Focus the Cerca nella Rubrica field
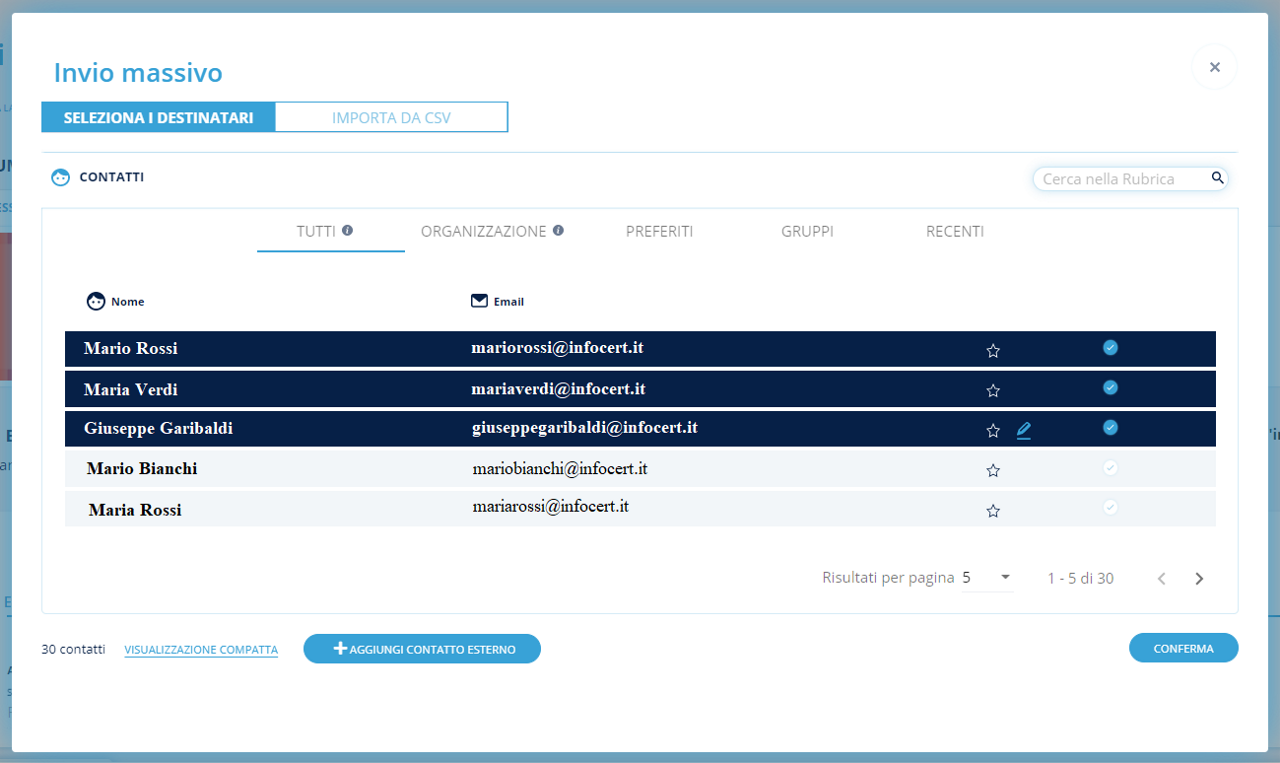Screen dimensions: 1280x763 (1120, 179)
